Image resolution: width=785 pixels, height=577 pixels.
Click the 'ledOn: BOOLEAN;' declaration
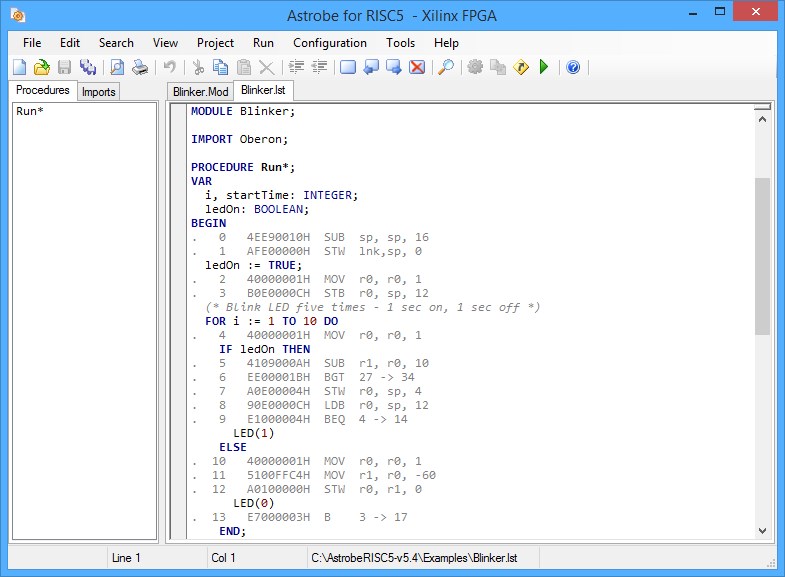click(x=257, y=209)
